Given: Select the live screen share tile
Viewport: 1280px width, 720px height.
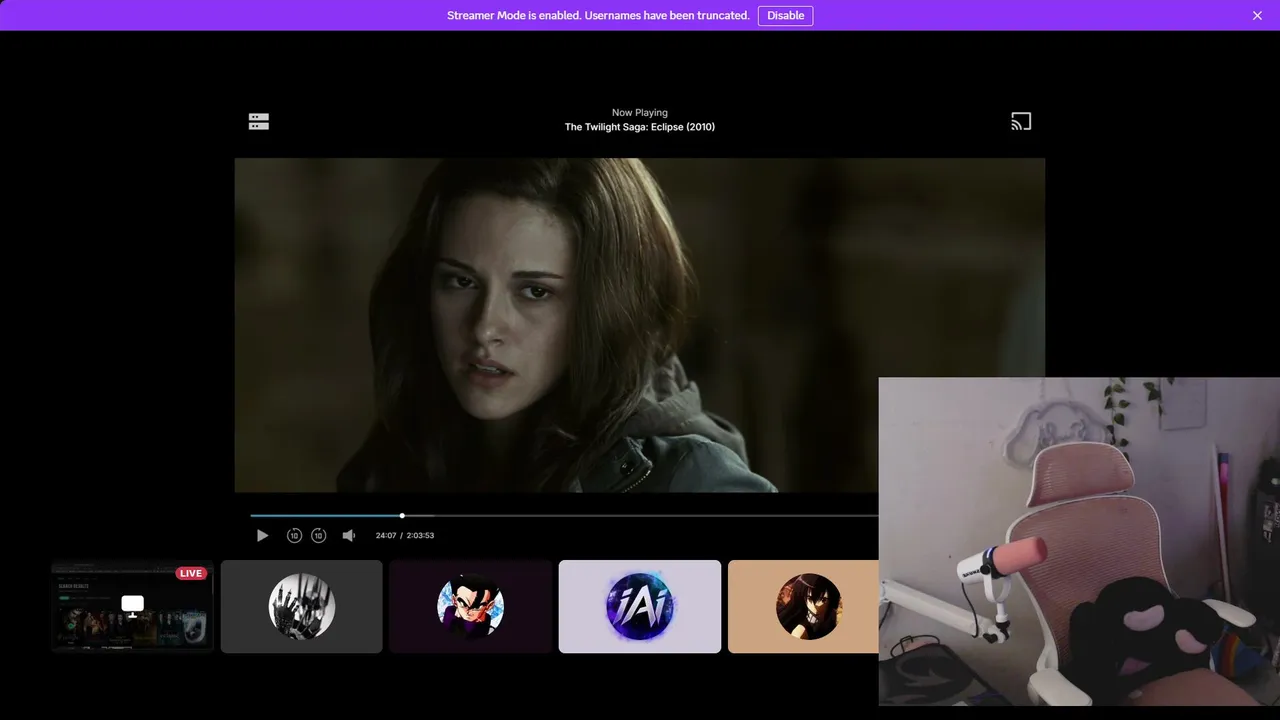Looking at the screenshot, I should [132, 606].
